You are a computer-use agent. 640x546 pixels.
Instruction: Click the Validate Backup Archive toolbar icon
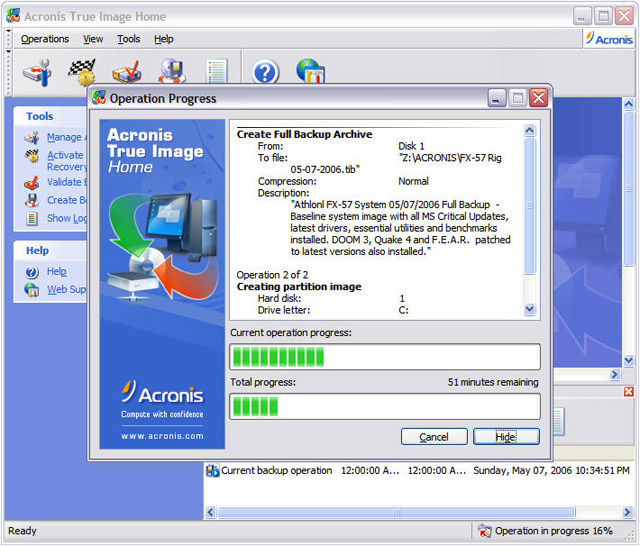tap(127, 72)
